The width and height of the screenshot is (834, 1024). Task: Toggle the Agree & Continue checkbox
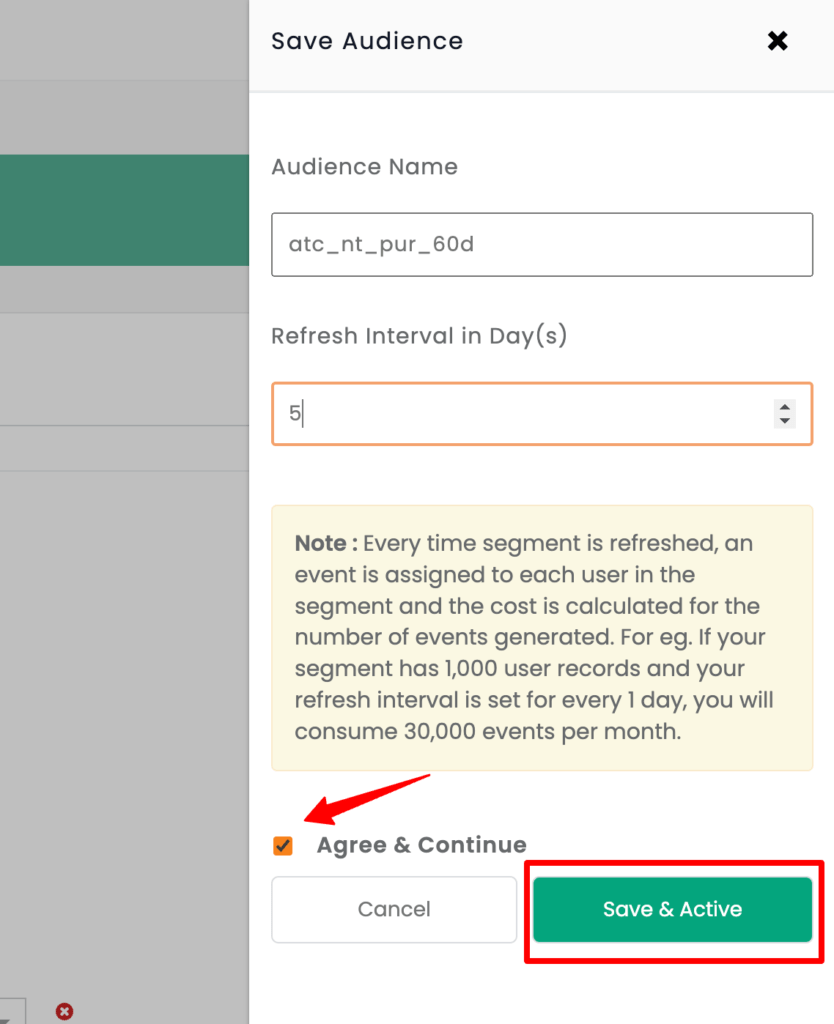[x=283, y=846]
